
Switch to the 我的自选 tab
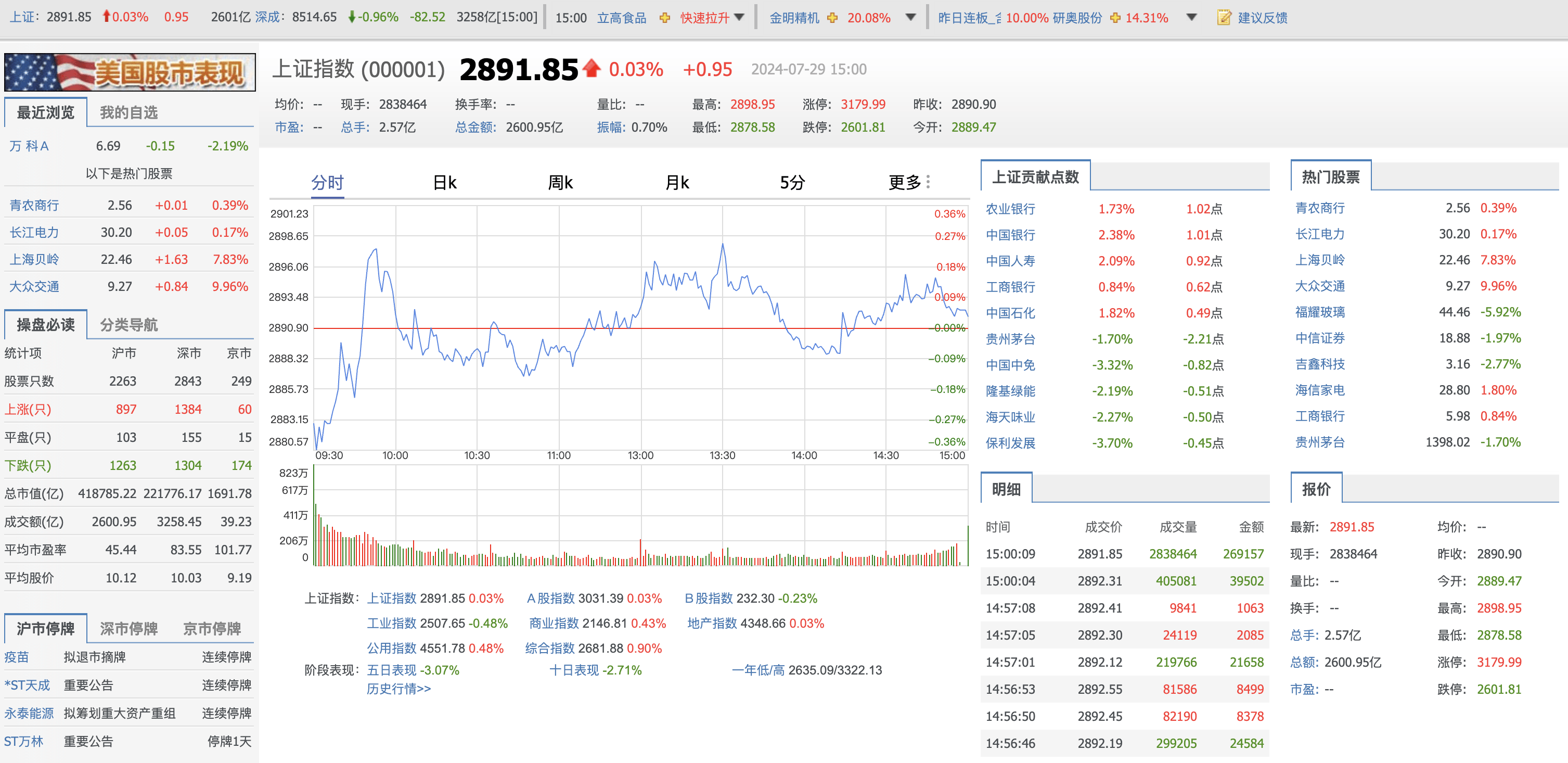[x=128, y=112]
